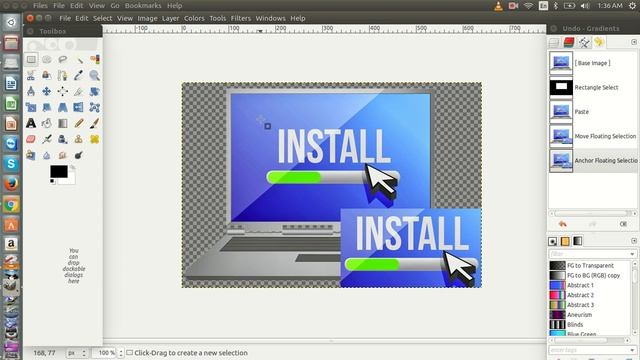
Task: Select the Zoom magnifier tool
Action: pyautogui.click(x=94, y=76)
